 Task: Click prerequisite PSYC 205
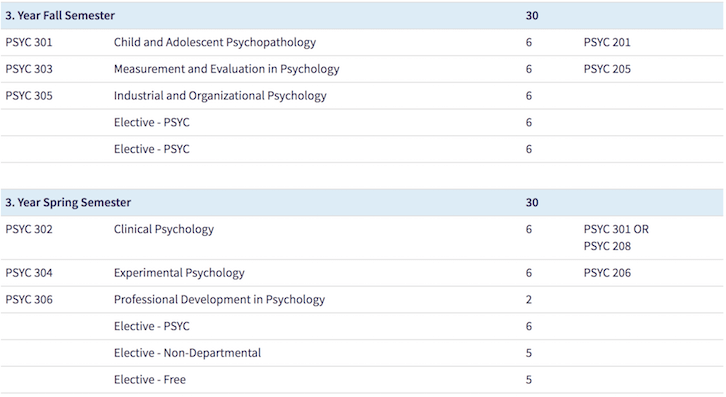607,69
